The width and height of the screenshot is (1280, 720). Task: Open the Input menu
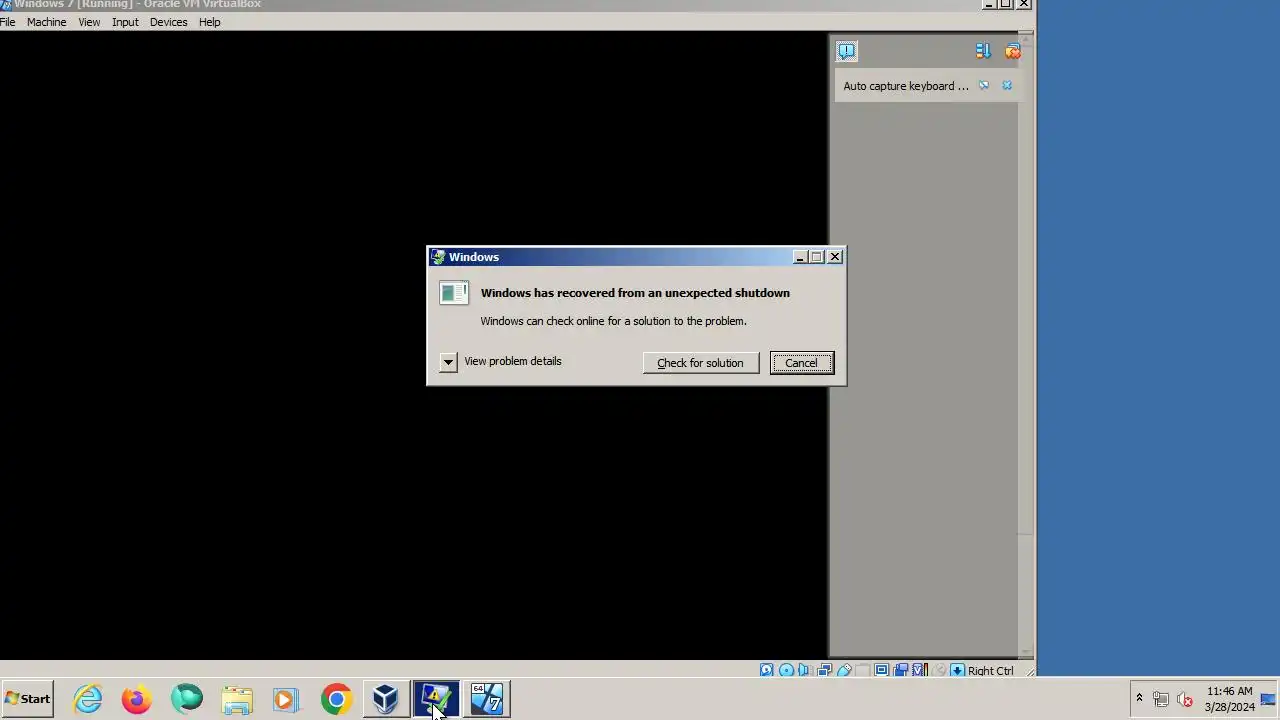pos(125,22)
